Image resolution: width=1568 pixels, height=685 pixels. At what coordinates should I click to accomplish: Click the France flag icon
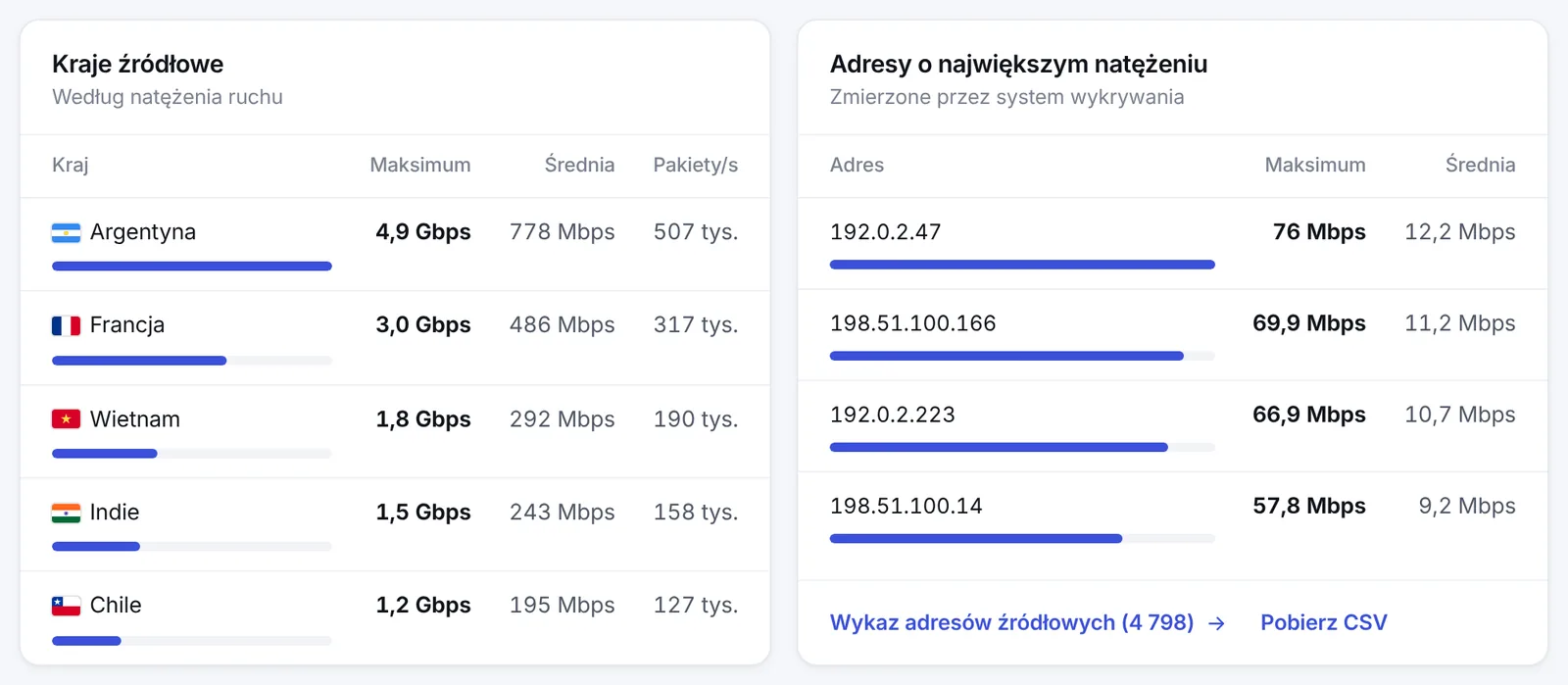(66, 325)
